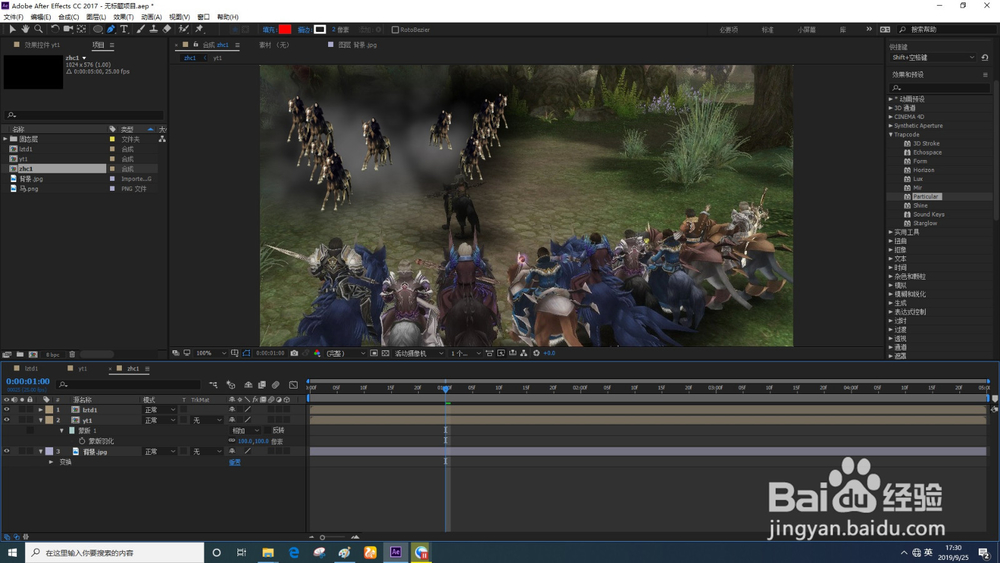
Task: Select the Ellipse shape tool
Action: point(98,29)
